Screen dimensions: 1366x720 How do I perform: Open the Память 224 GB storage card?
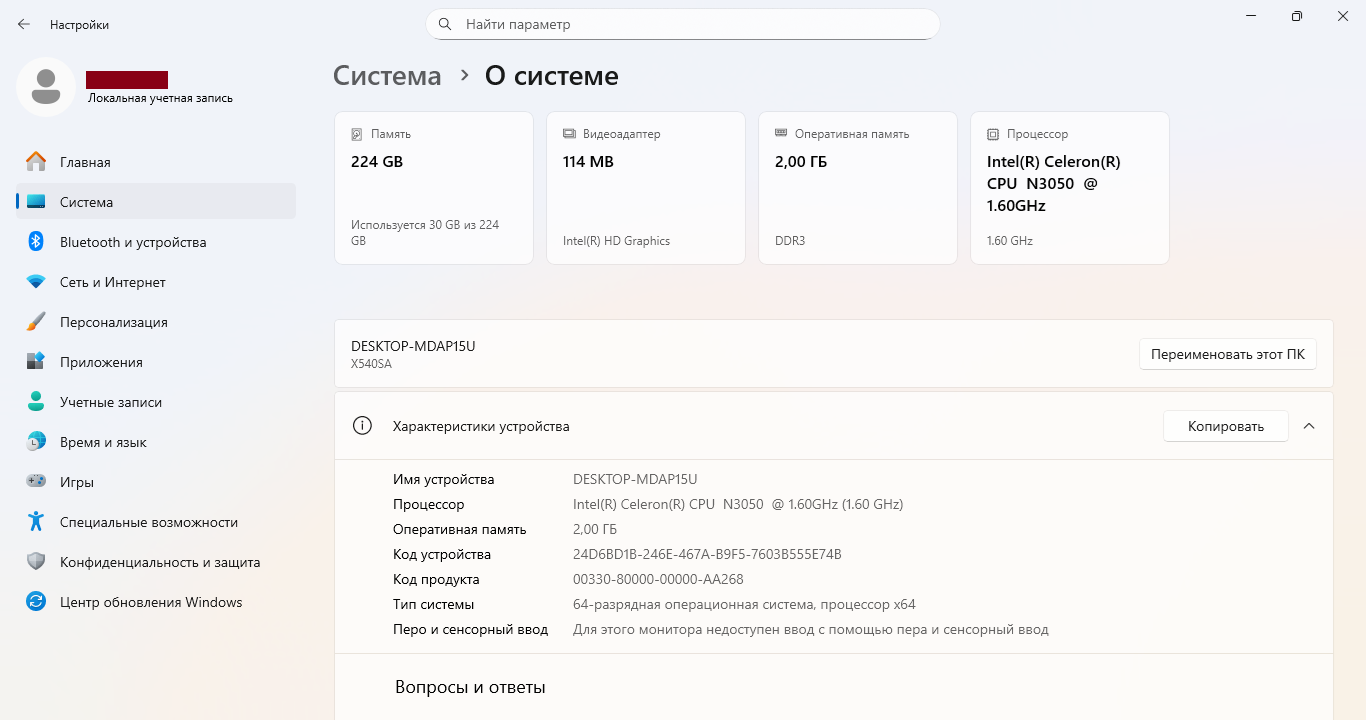(x=434, y=188)
